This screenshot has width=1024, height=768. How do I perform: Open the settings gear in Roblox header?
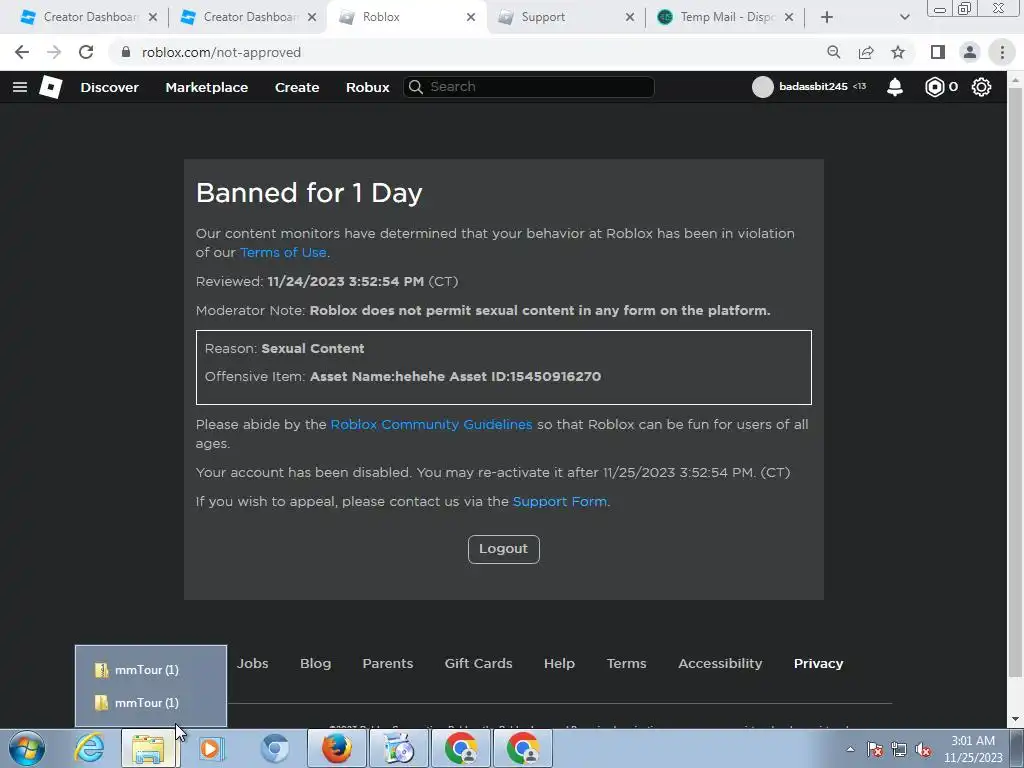pos(981,87)
